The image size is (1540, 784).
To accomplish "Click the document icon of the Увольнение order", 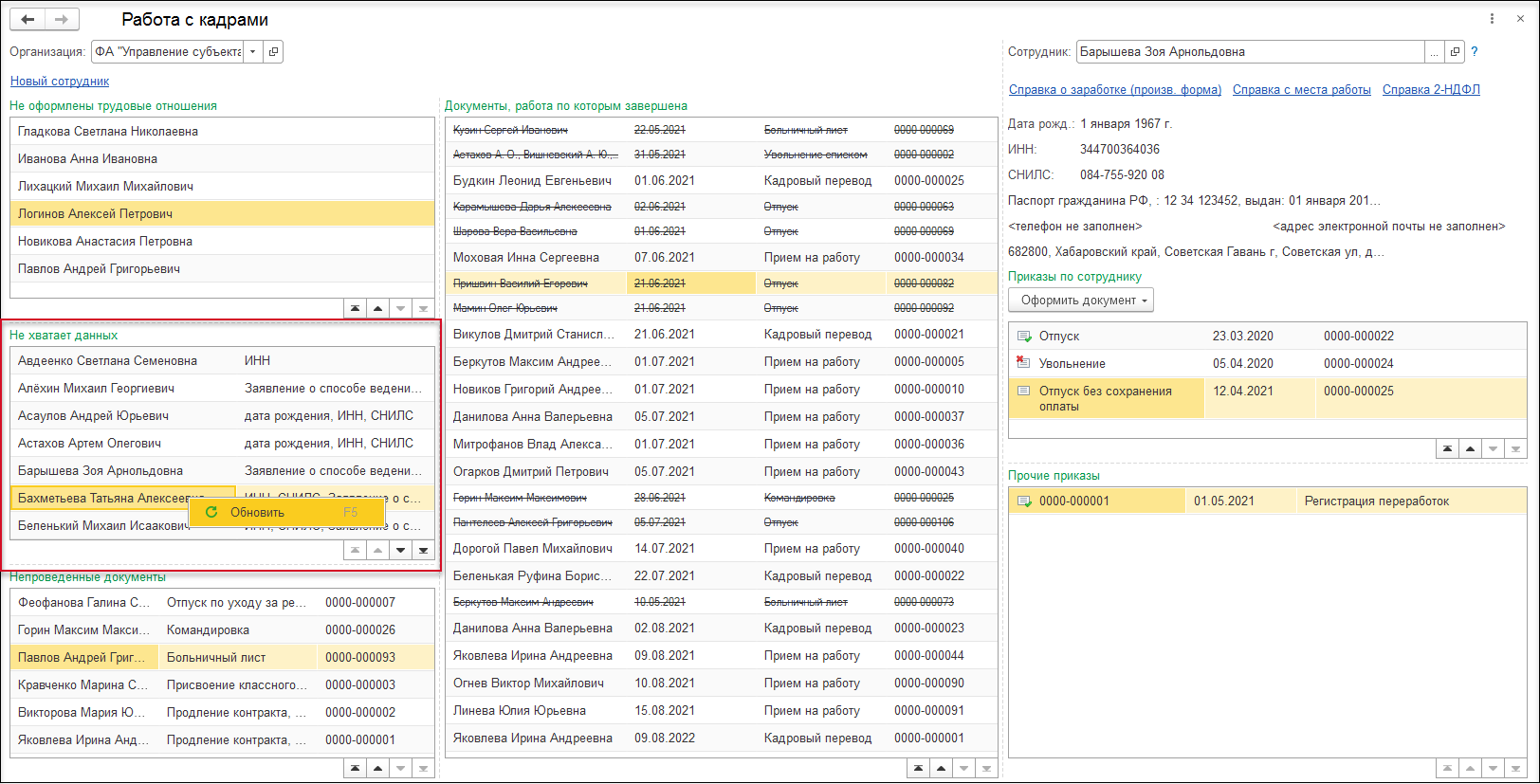I will pos(1023,362).
